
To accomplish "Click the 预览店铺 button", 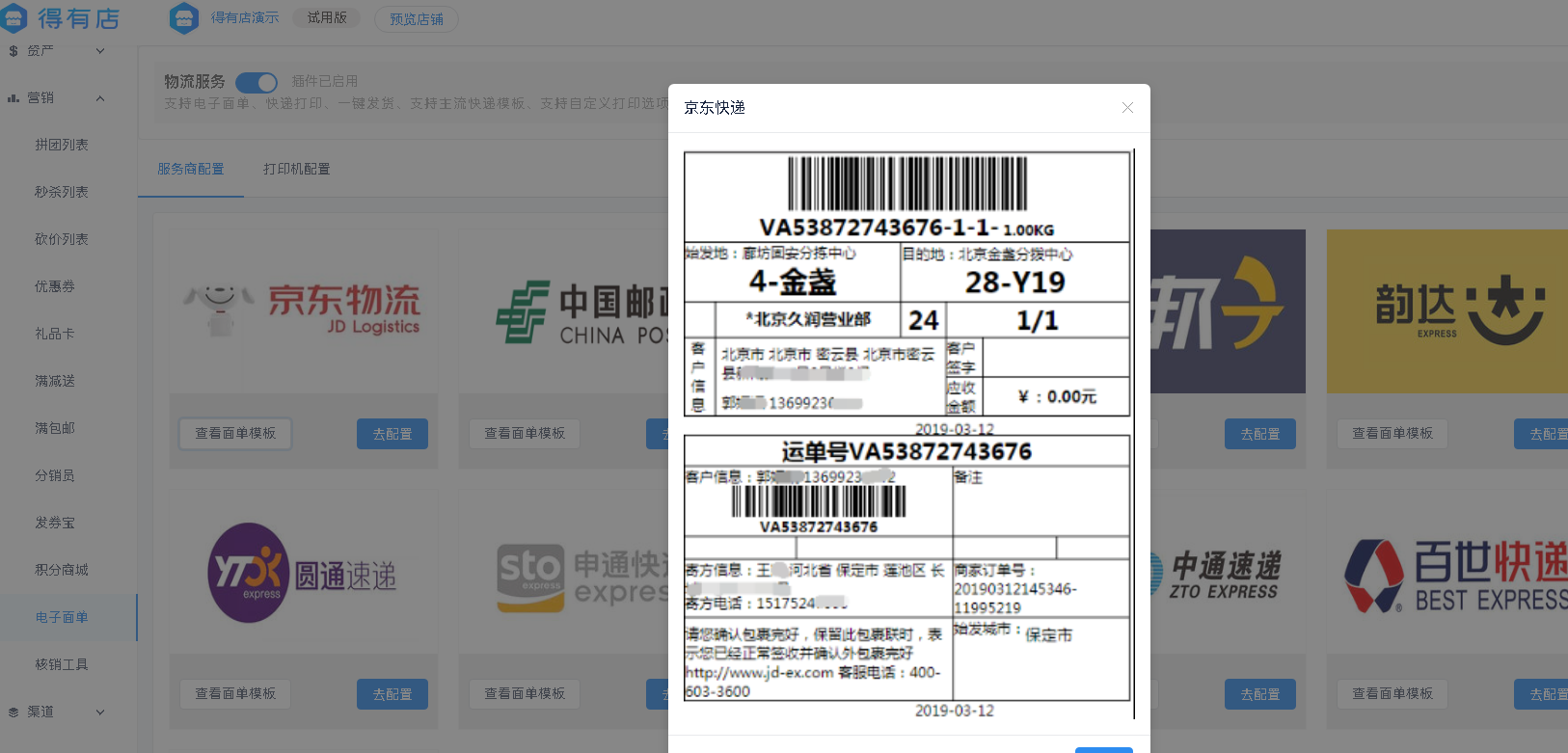I will pyautogui.click(x=417, y=19).
